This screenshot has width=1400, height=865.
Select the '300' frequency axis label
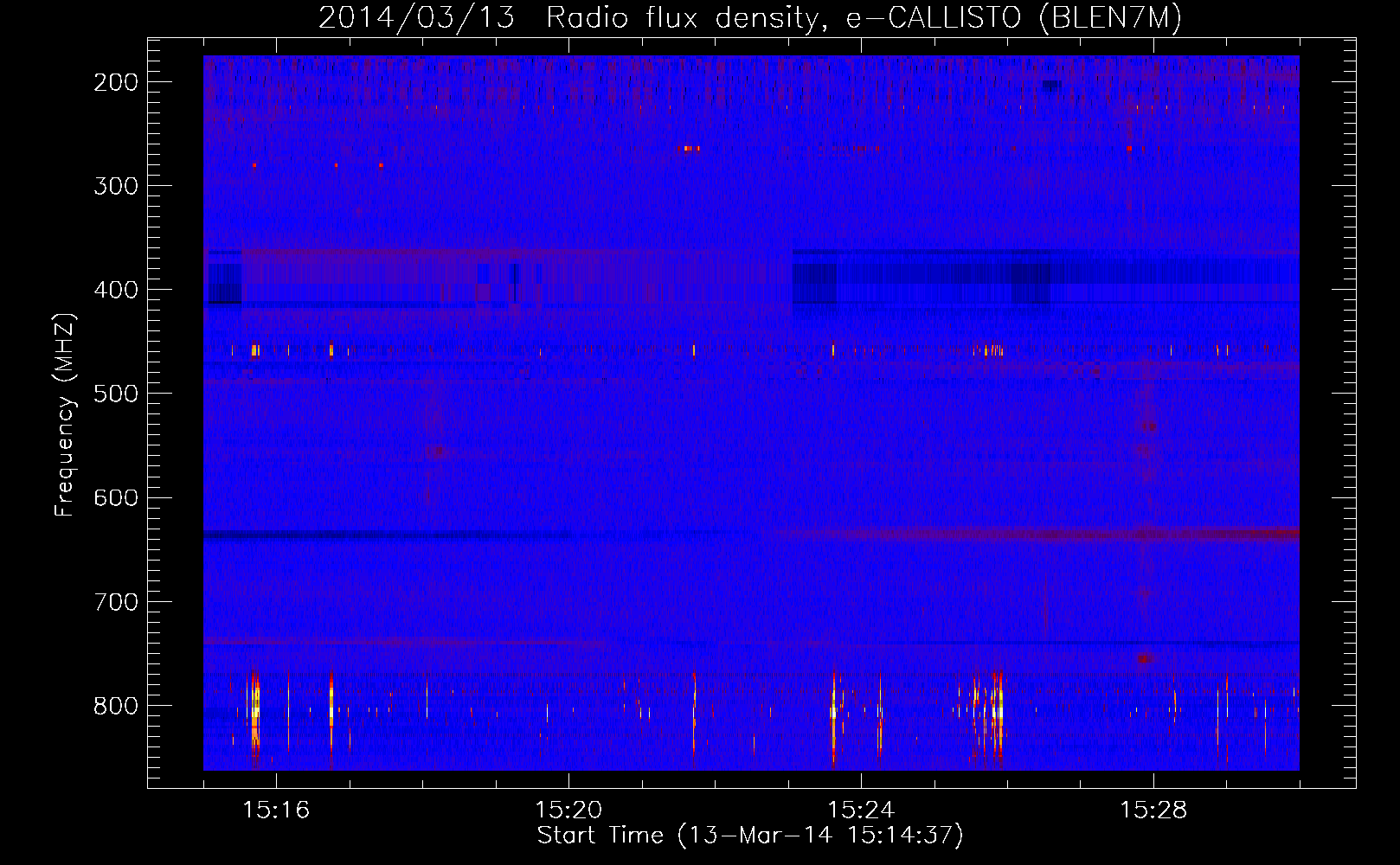click(116, 186)
